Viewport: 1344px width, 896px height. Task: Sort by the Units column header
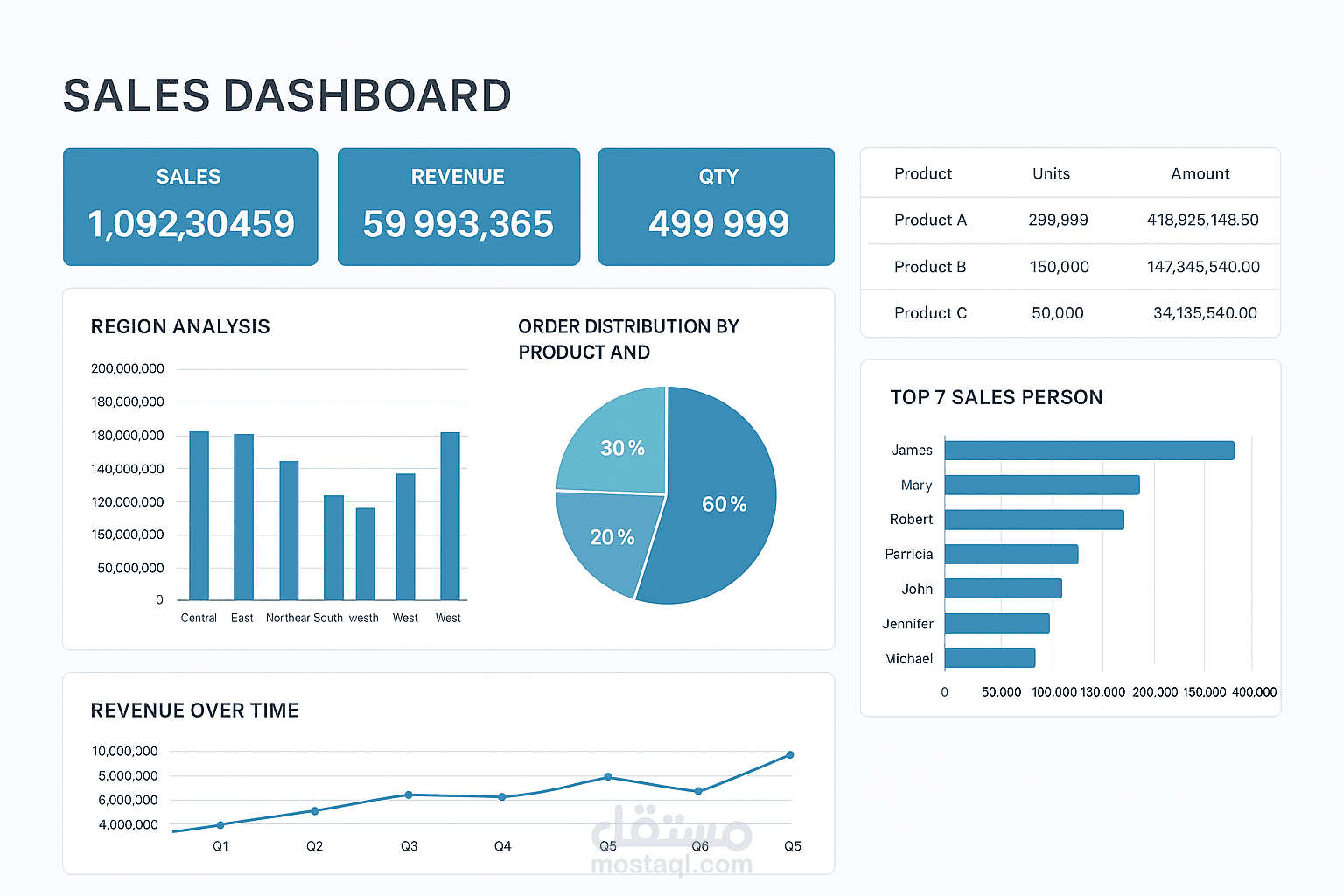point(1050,173)
